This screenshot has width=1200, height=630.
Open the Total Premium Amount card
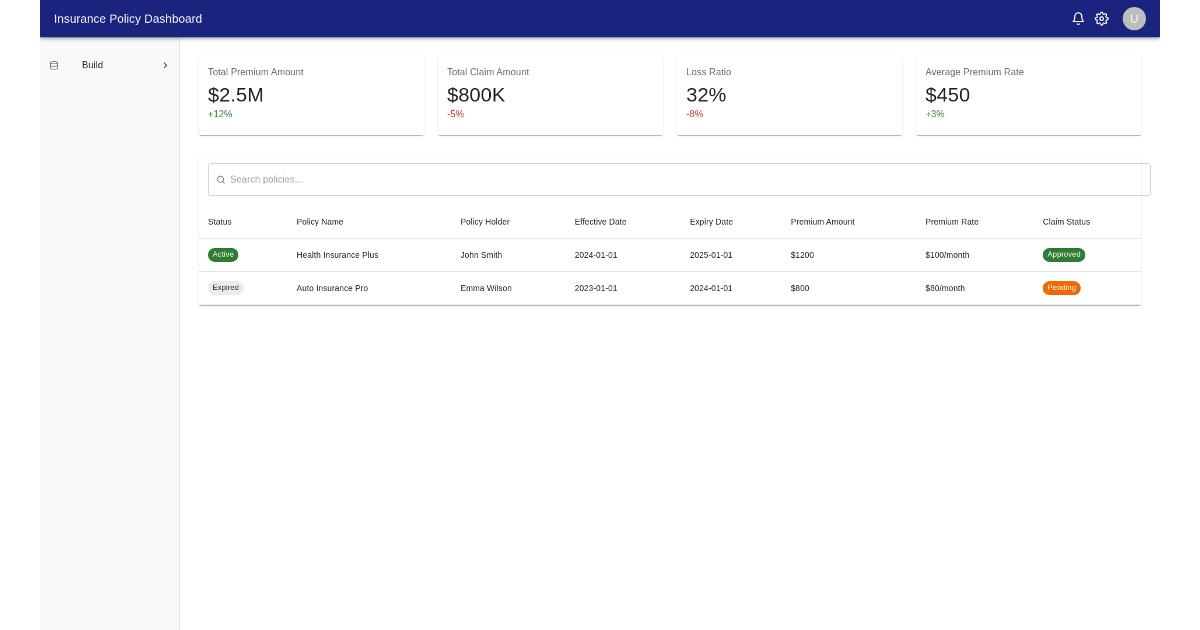311,95
